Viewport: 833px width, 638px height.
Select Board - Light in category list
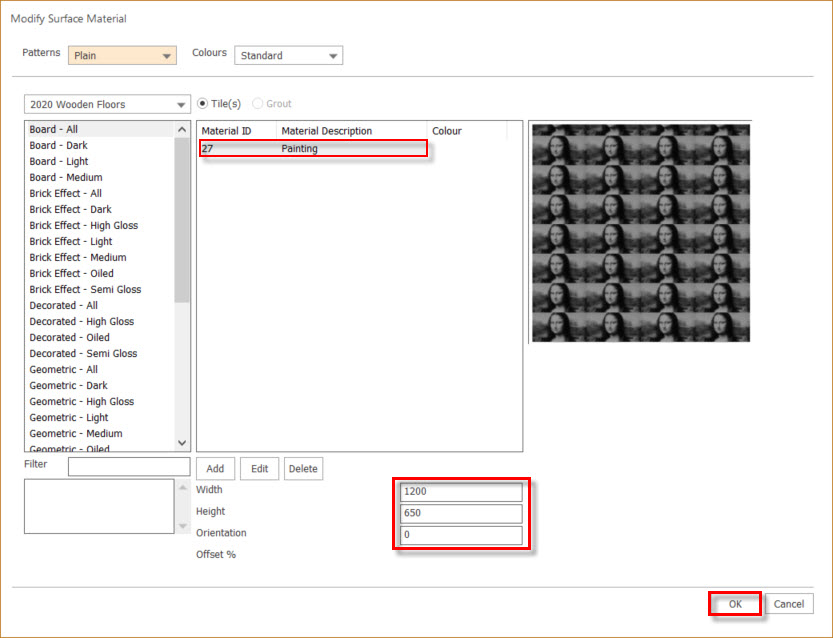(100, 161)
